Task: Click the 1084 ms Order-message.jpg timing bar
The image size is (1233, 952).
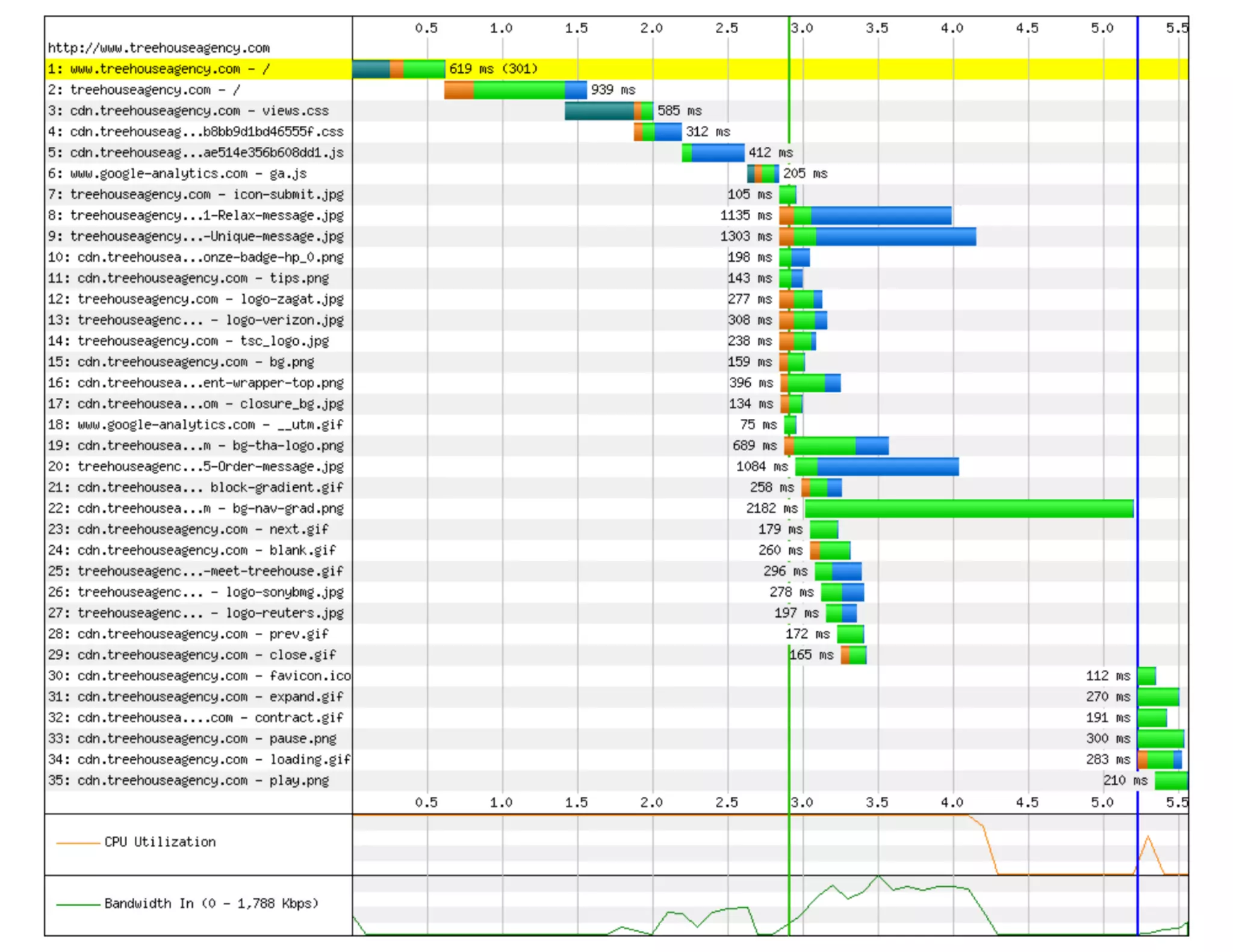Action: pyautogui.click(x=877, y=466)
